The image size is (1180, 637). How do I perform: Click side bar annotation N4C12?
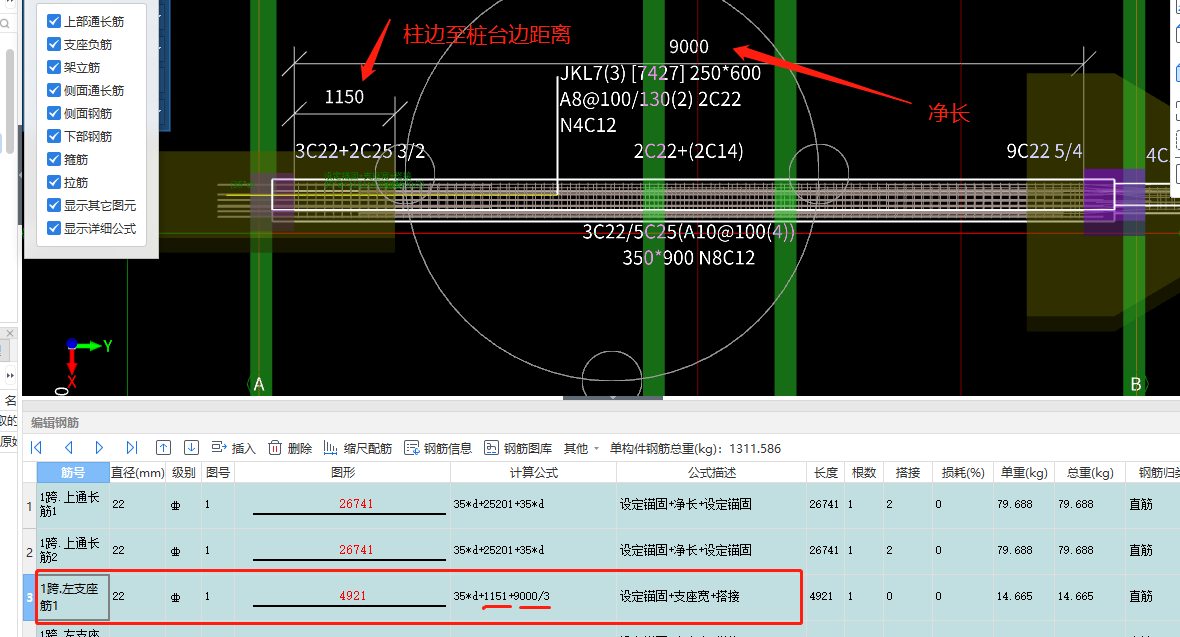coord(588,125)
